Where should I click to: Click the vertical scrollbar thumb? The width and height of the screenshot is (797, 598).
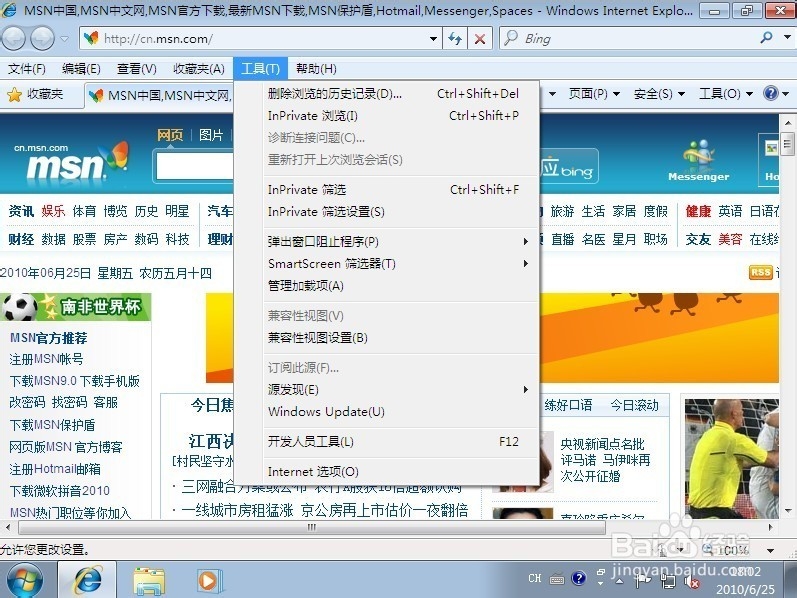[x=787, y=144]
